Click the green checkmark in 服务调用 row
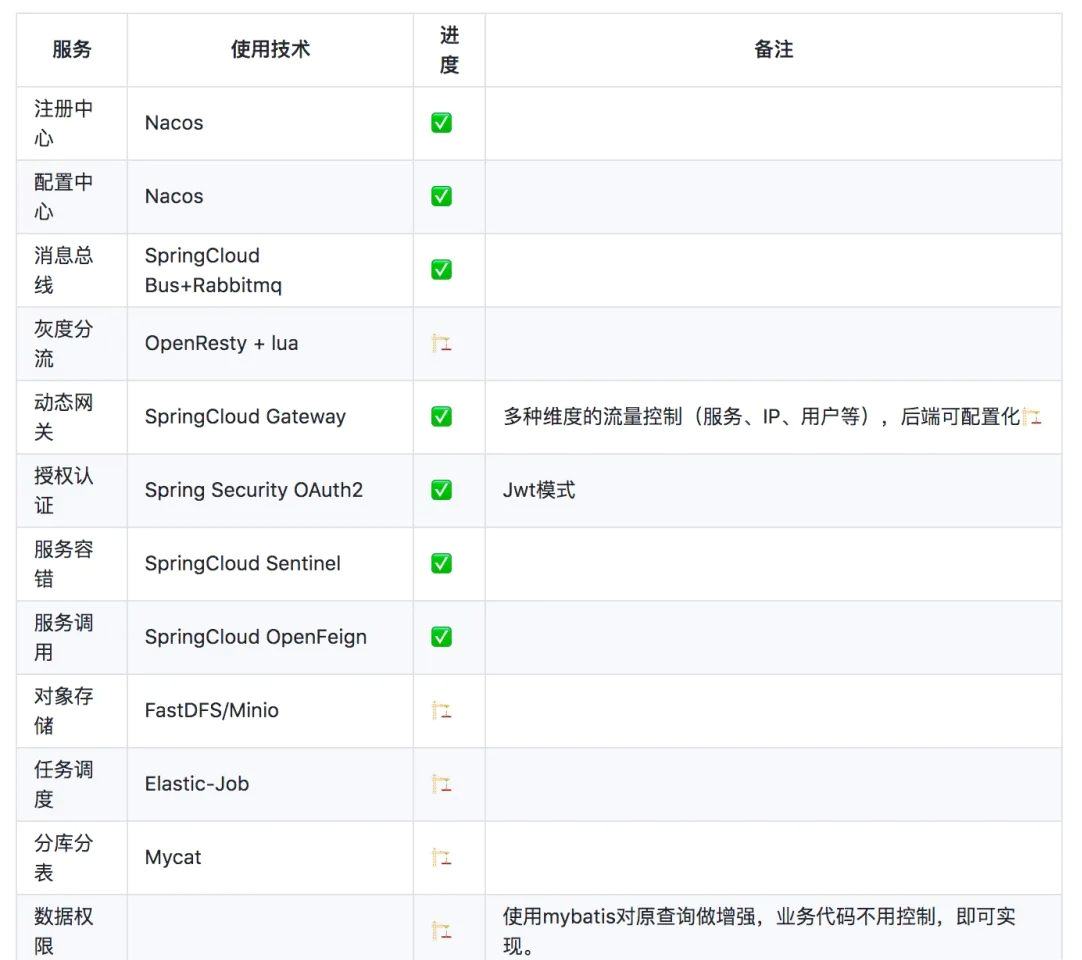Image resolution: width=1082 pixels, height=960 pixels. point(442,636)
